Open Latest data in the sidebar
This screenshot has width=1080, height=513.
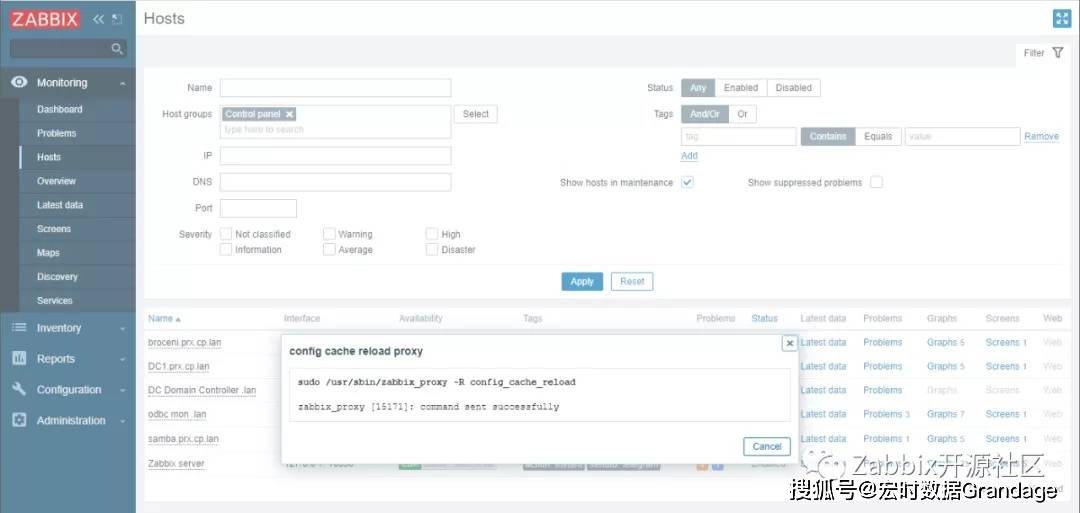pyautogui.click(x=60, y=205)
